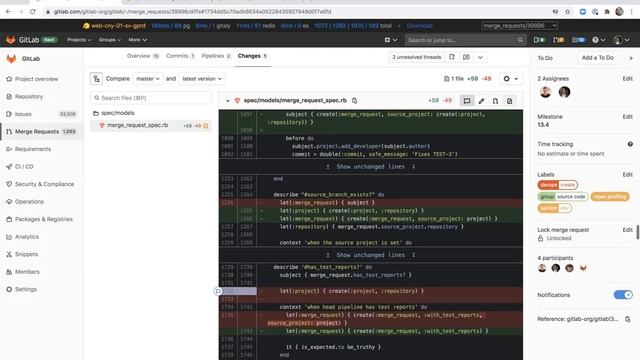The height and width of the screenshot is (360, 640).
Task: Click the devops create label
Action: point(558,185)
